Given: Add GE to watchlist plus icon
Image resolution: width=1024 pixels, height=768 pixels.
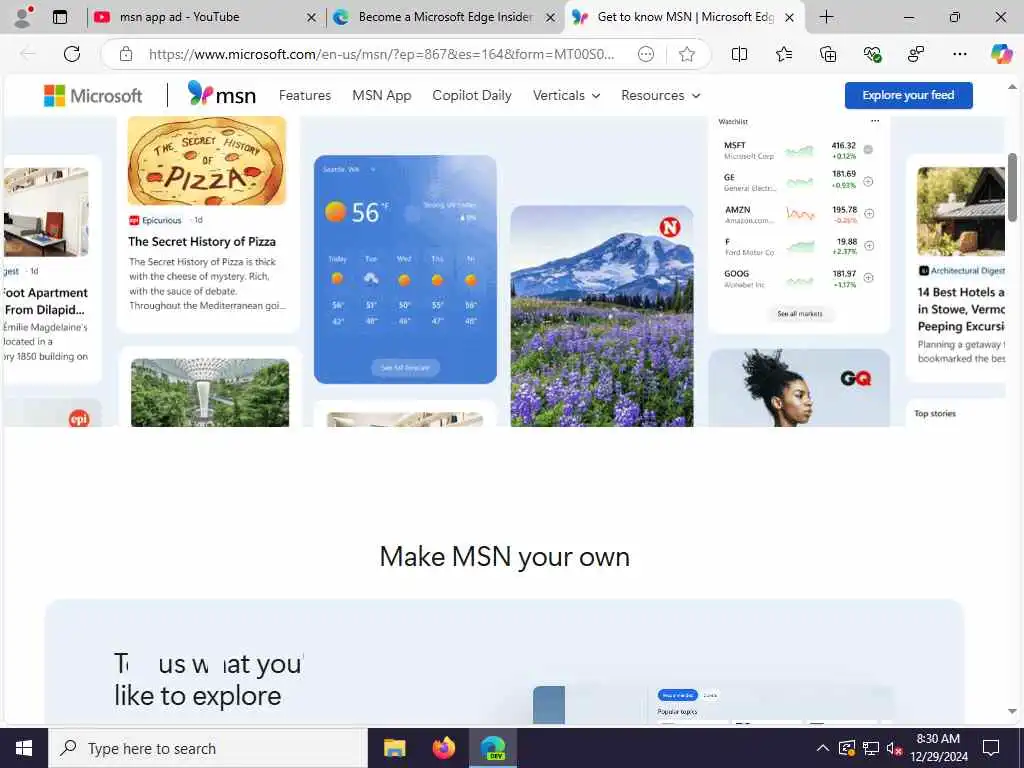Looking at the screenshot, I should 869,182.
